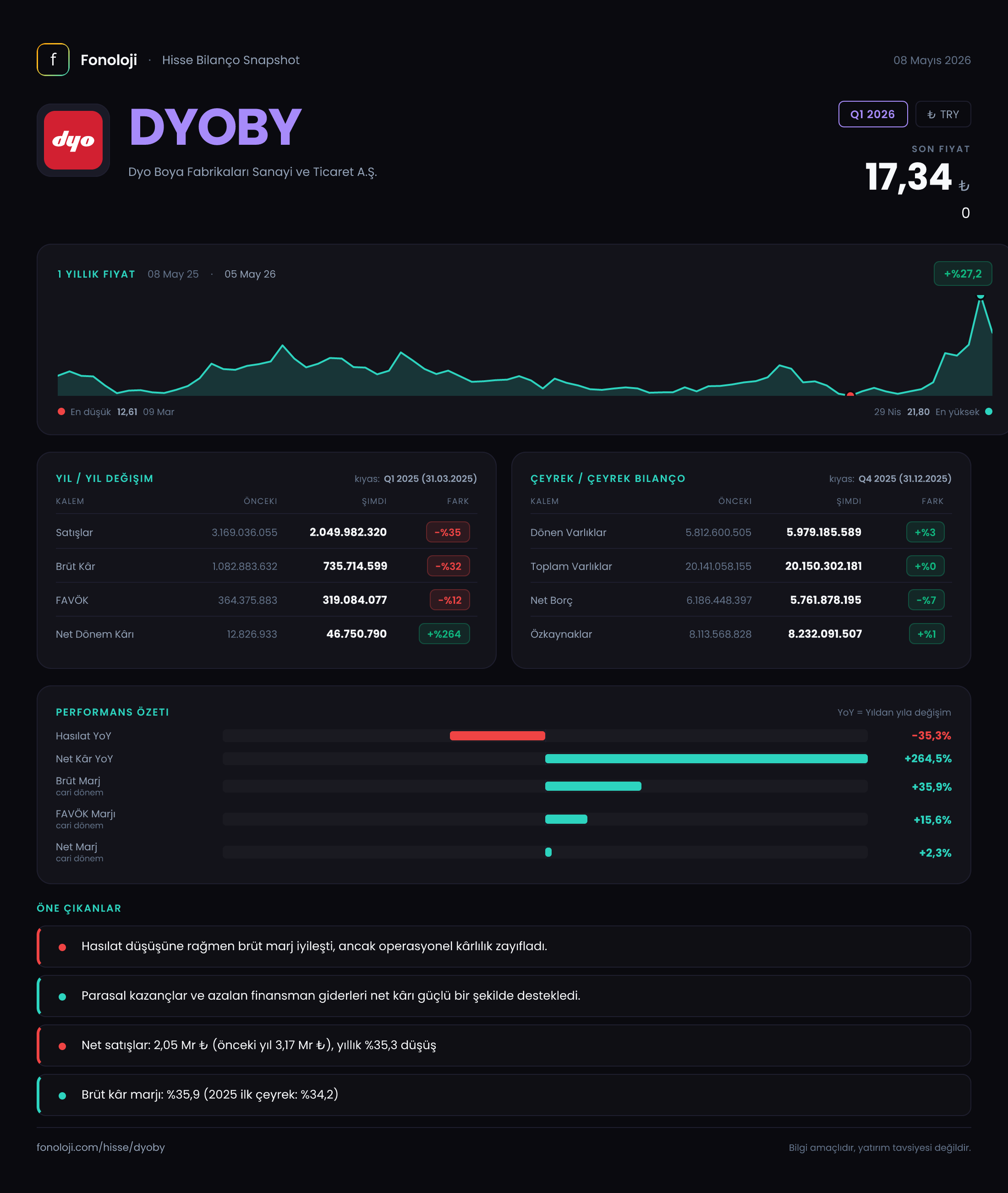Image resolution: width=1008 pixels, height=1193 pixels.
Task: Click the 08 Mayıs 2026 date
Action: 932,60
